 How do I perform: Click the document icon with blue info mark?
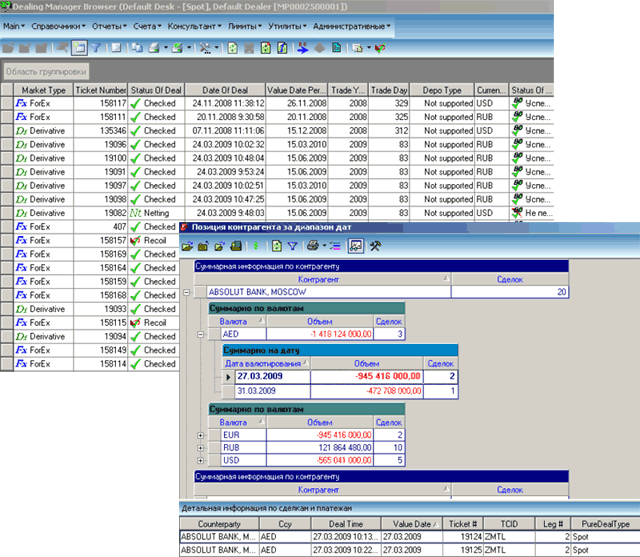point(282,48)
